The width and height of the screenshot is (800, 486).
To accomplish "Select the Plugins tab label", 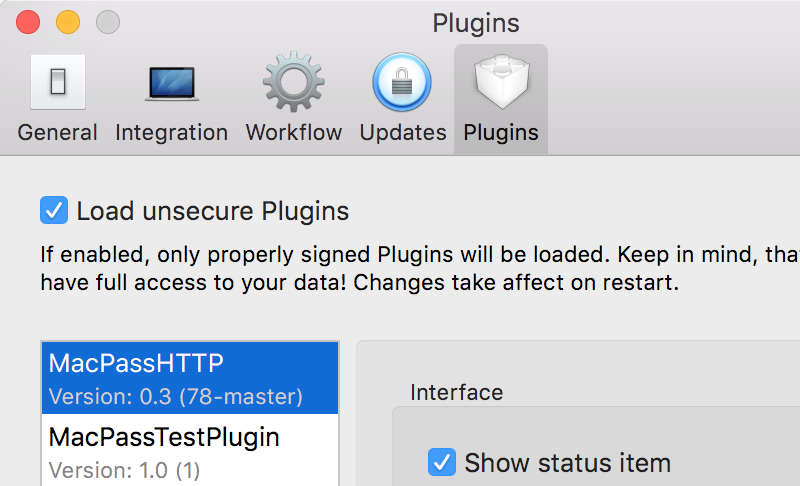I will pyautogui.click(x=501, y=133).
